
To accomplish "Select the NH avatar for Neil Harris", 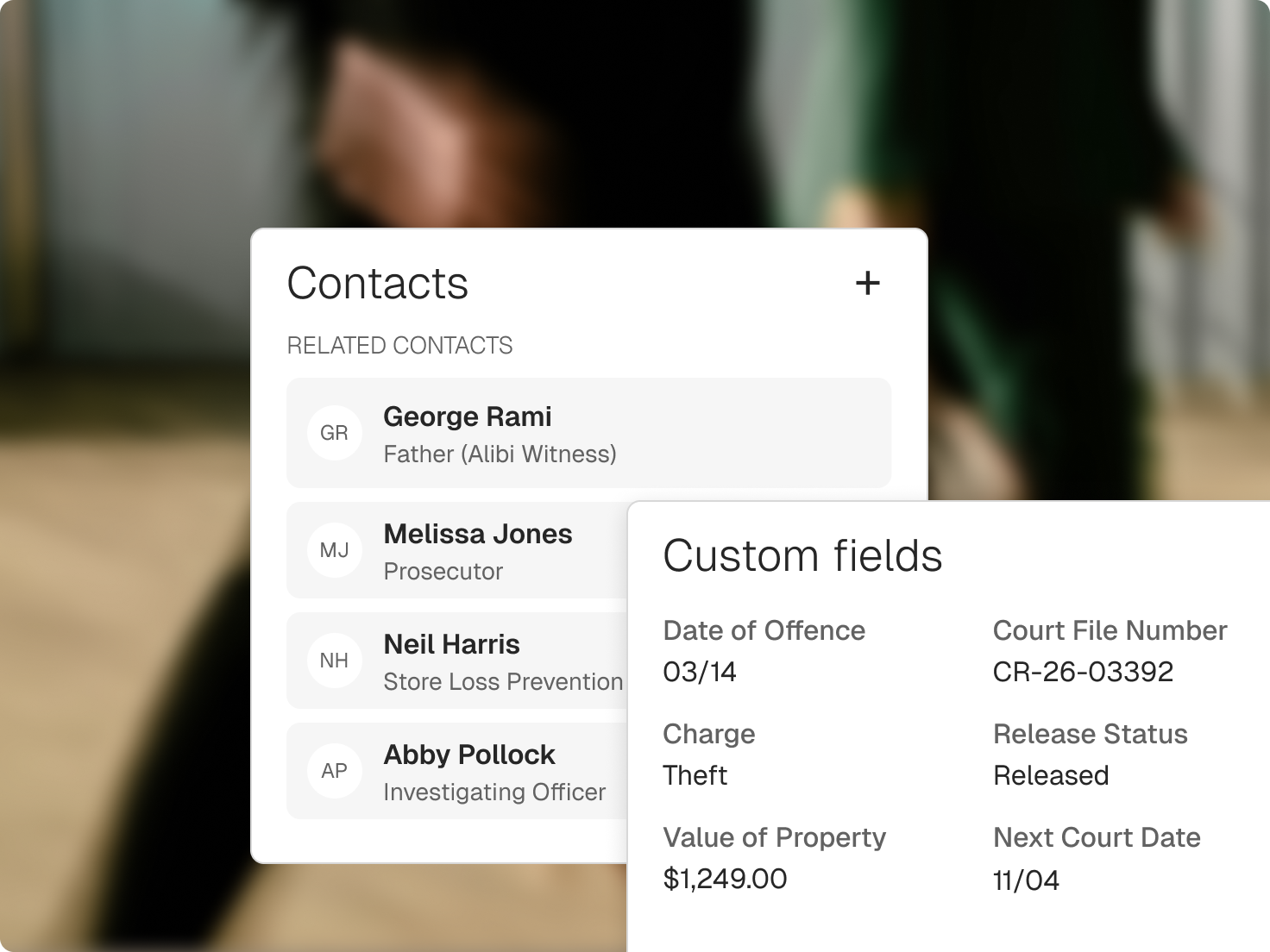I will click(335, 661).
